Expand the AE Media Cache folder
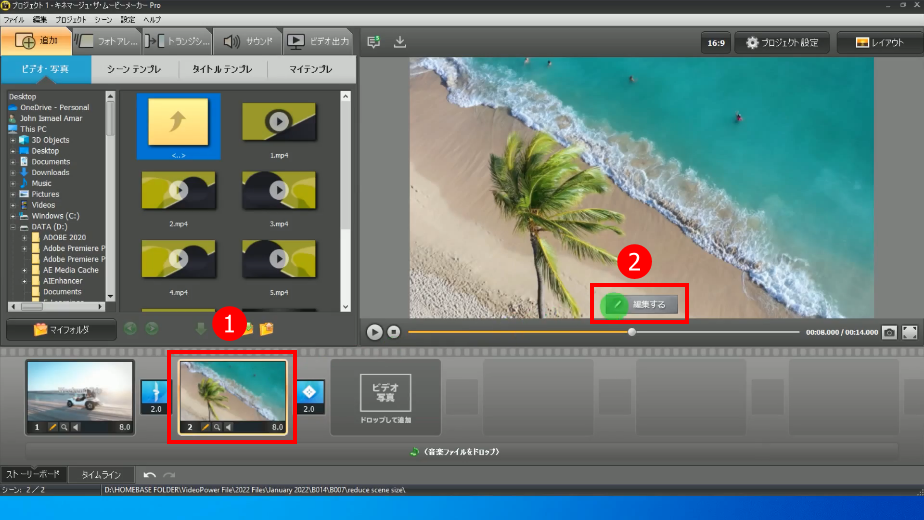Image resolution: width=924 pixels, height=520 pixels. click(x=25, y=270)
